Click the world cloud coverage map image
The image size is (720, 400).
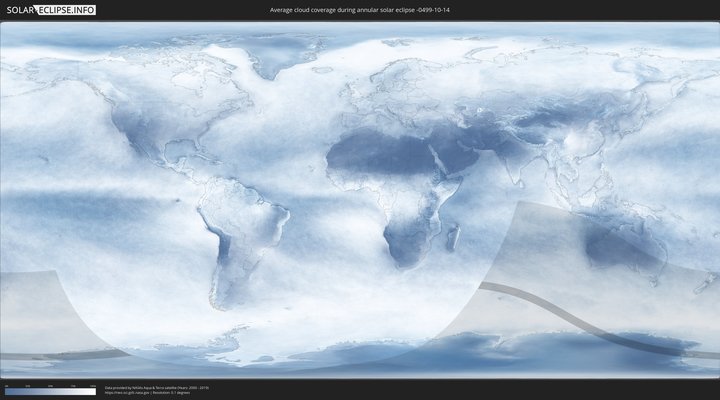(360, 200)
